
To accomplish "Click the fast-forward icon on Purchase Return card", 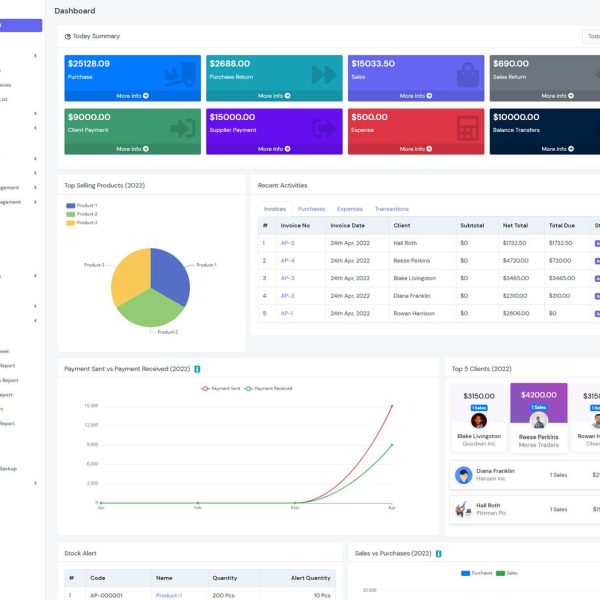I will coord(324,75).
